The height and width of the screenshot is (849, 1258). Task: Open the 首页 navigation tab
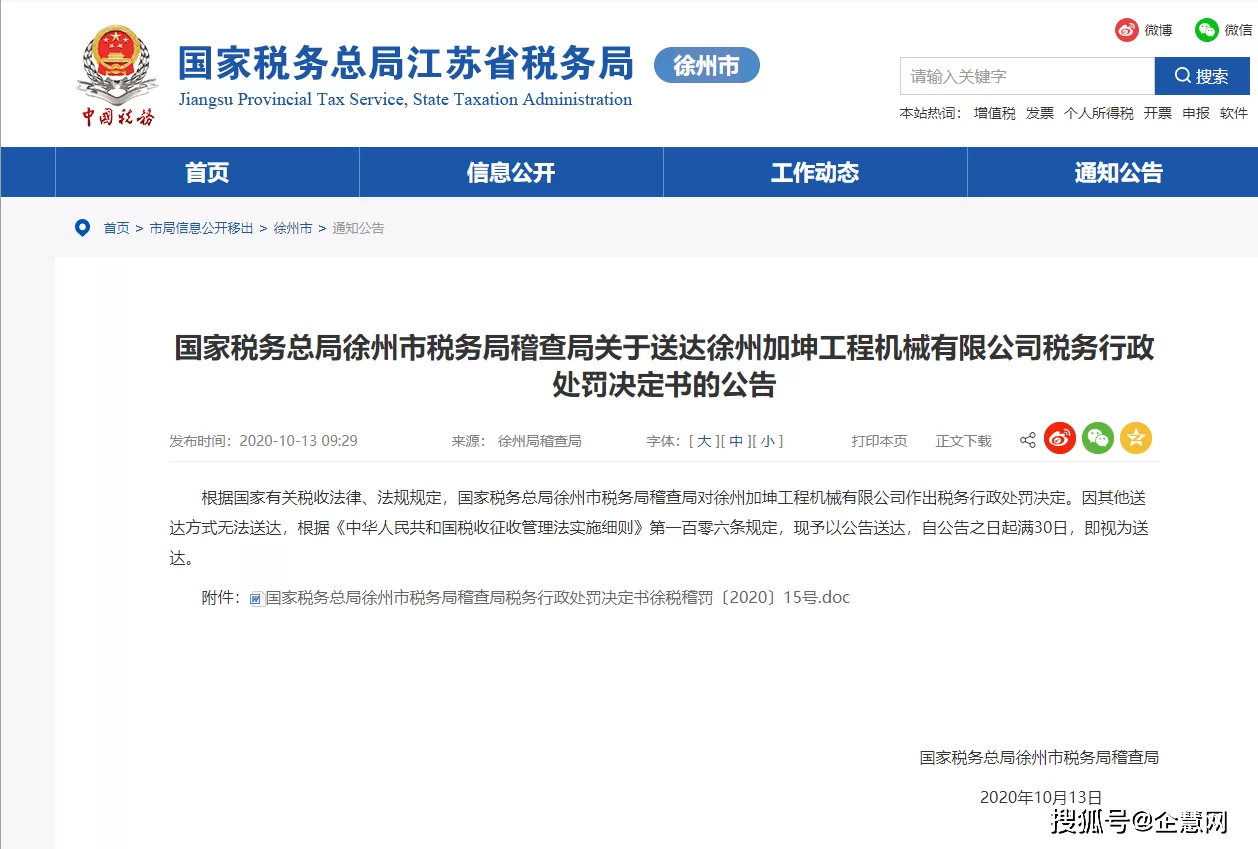207,173
